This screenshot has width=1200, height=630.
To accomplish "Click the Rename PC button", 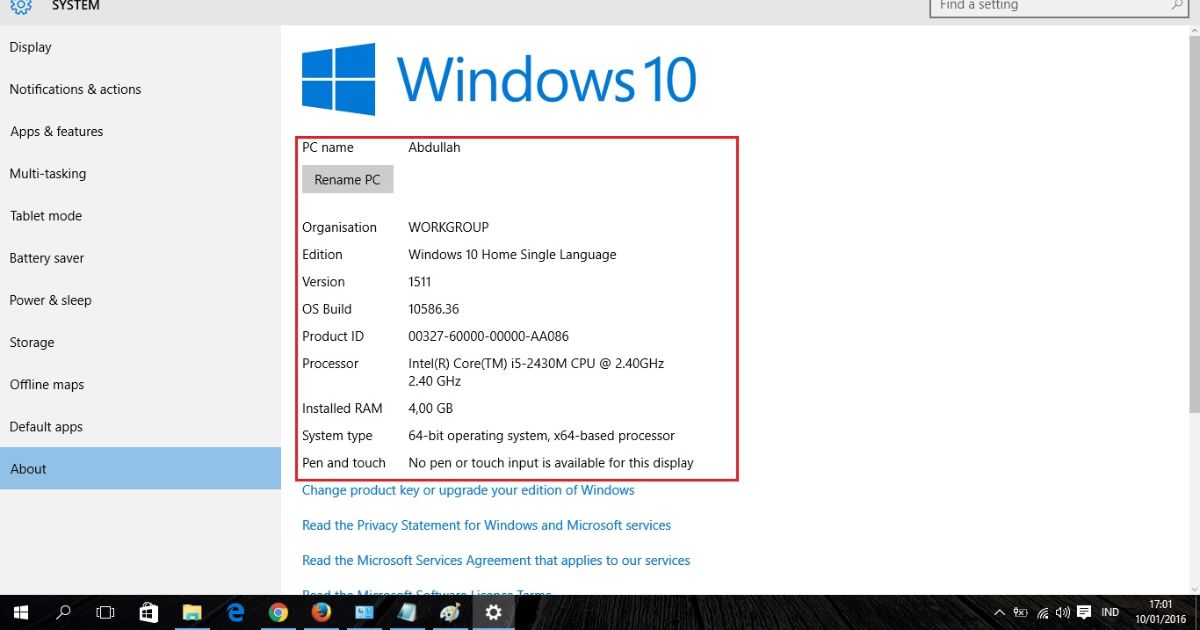I will 347,179.
